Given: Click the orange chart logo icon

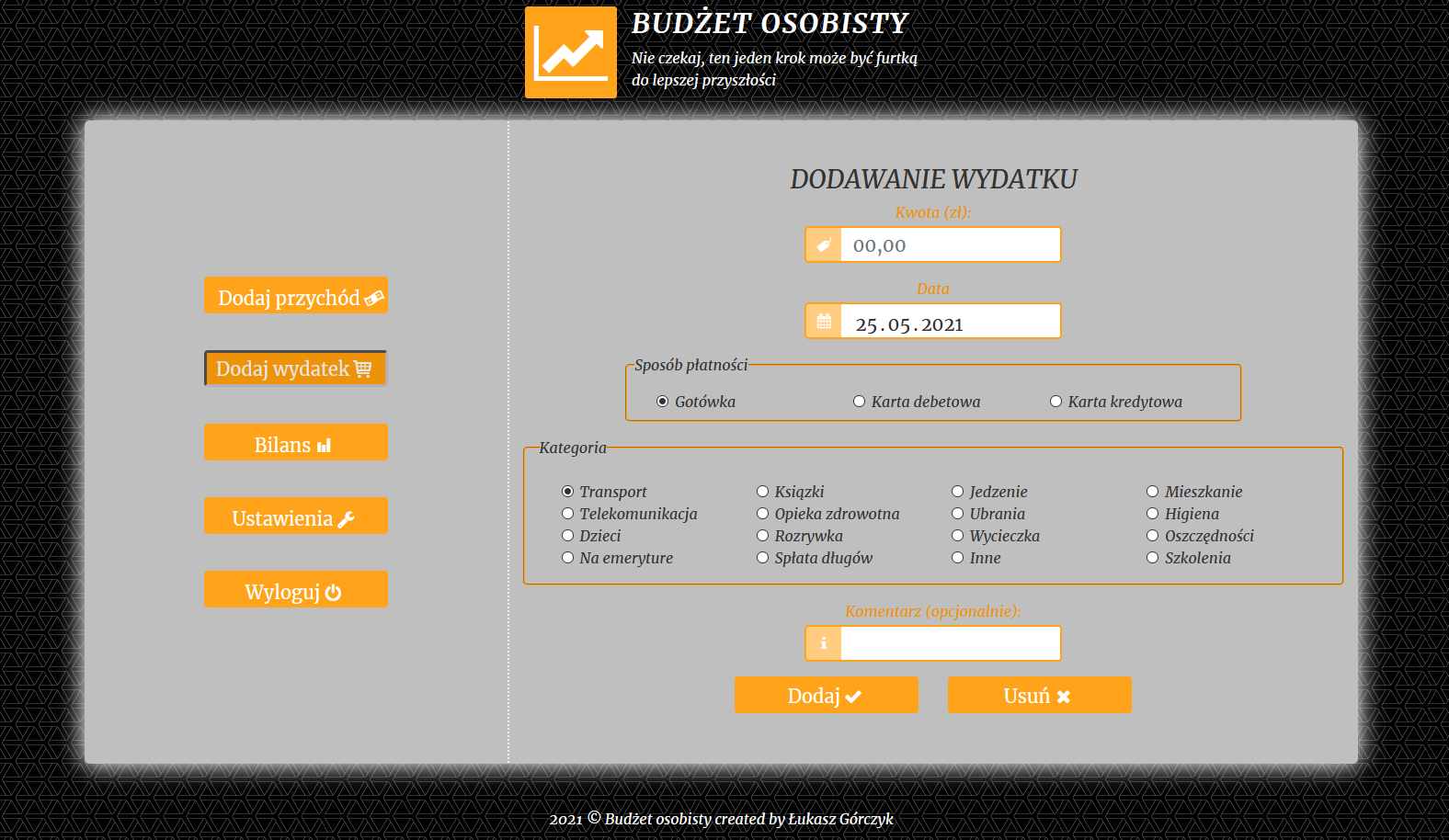Looking at the screenshot, I should [x=570, y=52].
